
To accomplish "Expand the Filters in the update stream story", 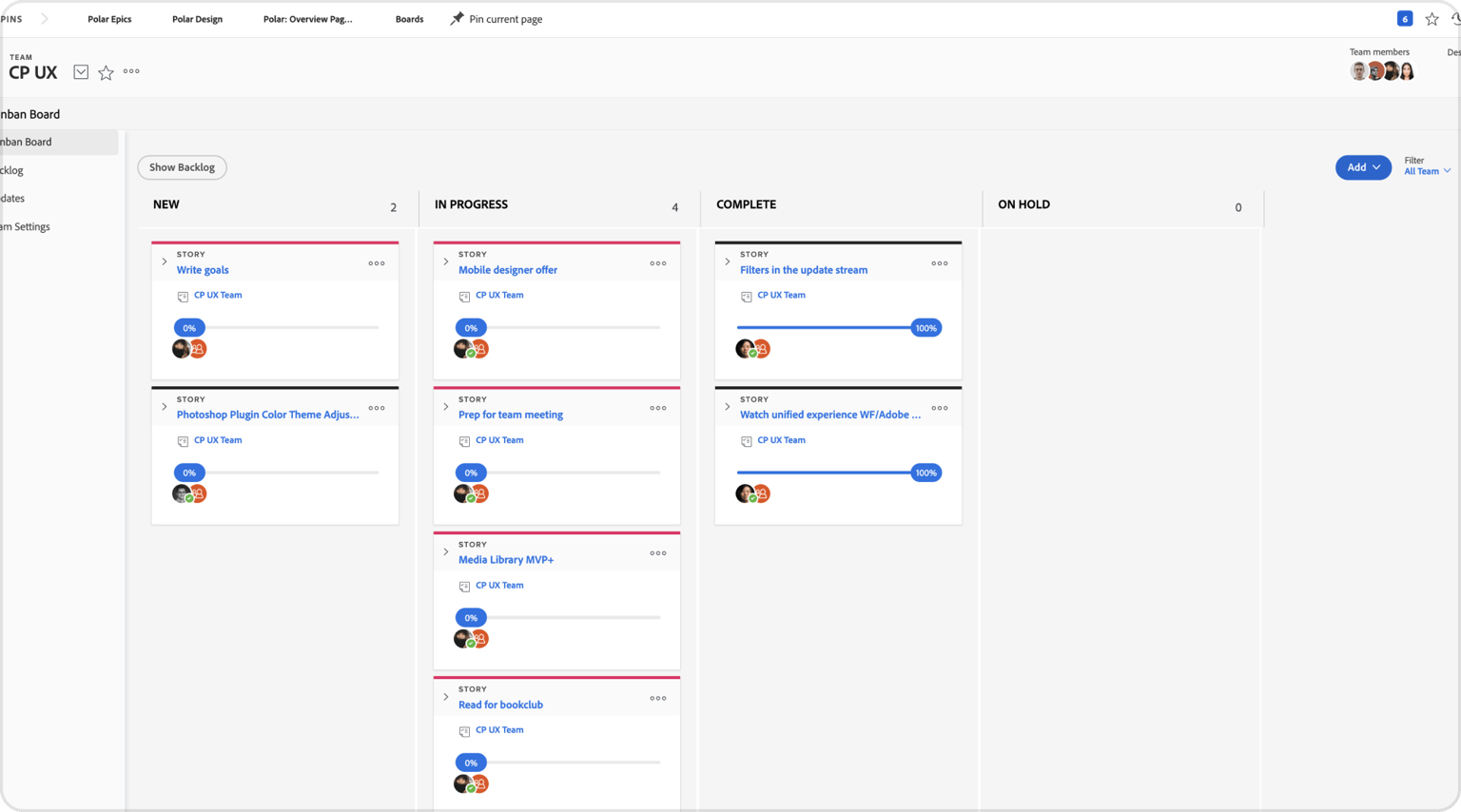I will coord(728,261).
